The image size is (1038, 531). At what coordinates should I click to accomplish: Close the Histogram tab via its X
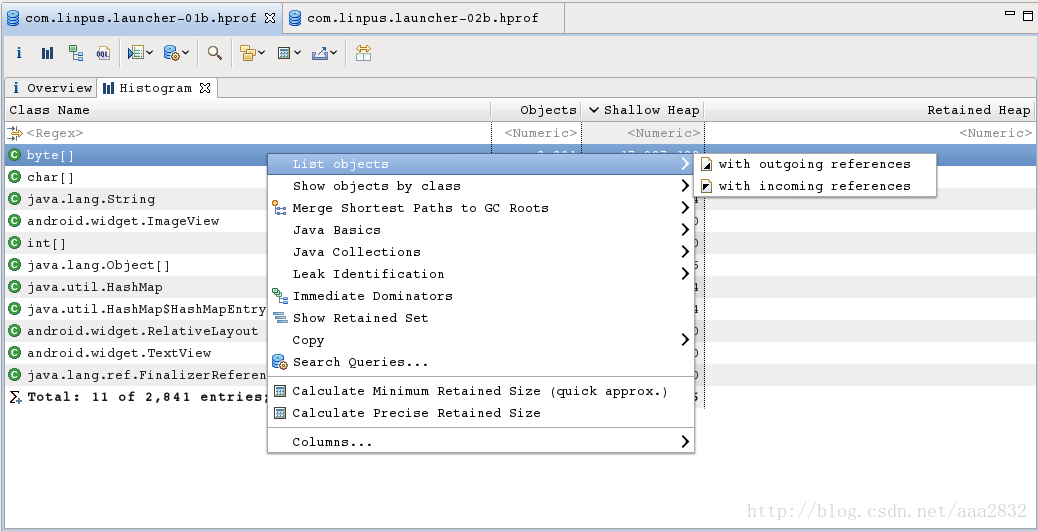(205, 87)
